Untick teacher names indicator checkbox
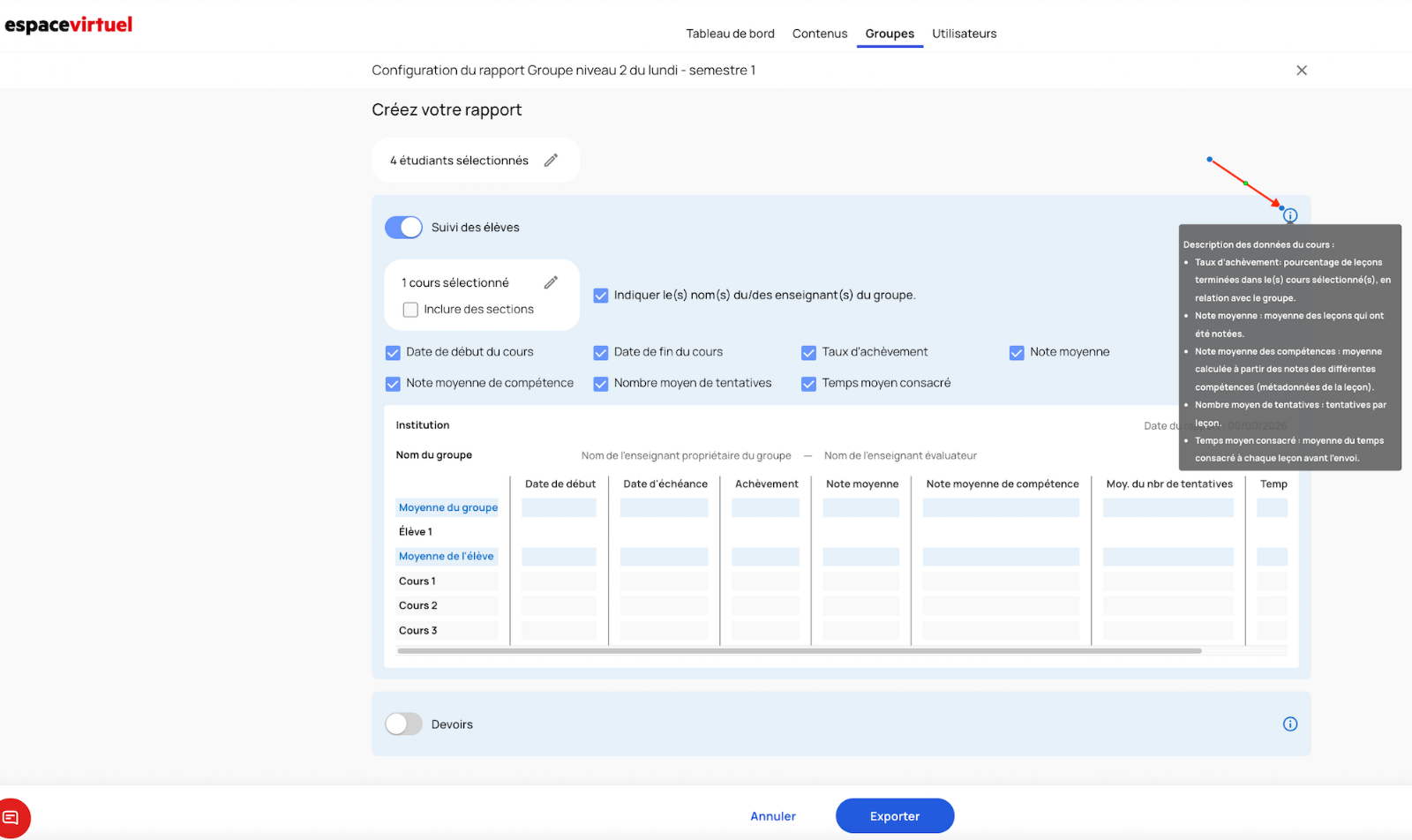The height and width of the screenshot is (840, 1412). tap(601, 296)
